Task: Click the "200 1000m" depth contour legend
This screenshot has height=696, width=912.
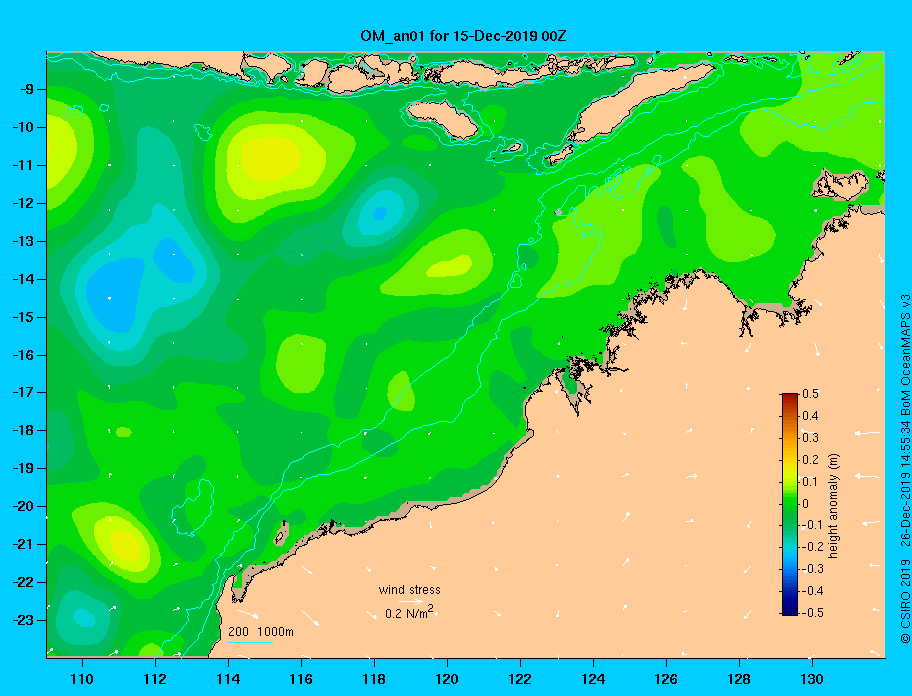Action: pyautogui.click(x=261, y=632)
